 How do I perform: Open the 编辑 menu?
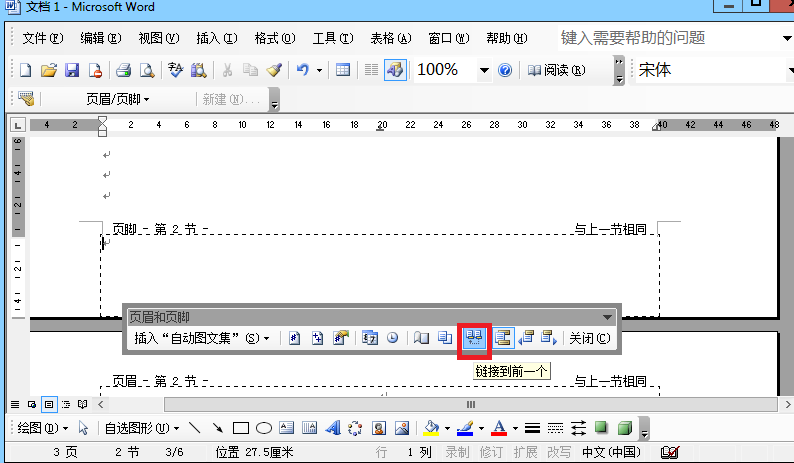pos(101,38)
